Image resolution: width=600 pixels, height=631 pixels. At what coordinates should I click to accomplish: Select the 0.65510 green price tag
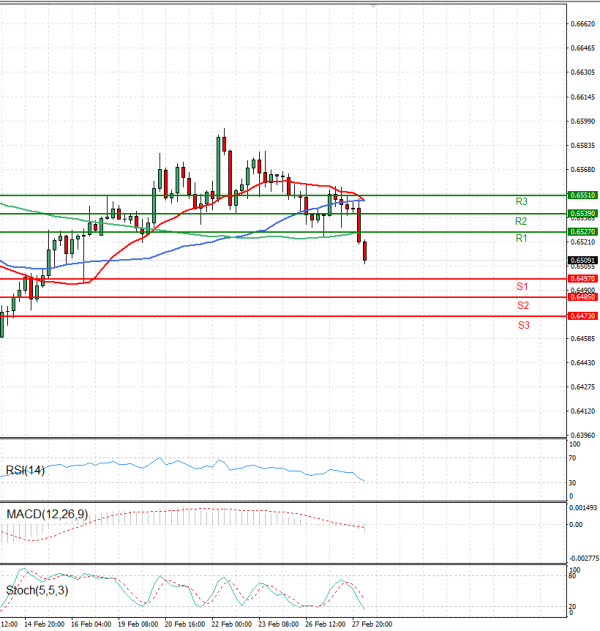tap(583, 195)
